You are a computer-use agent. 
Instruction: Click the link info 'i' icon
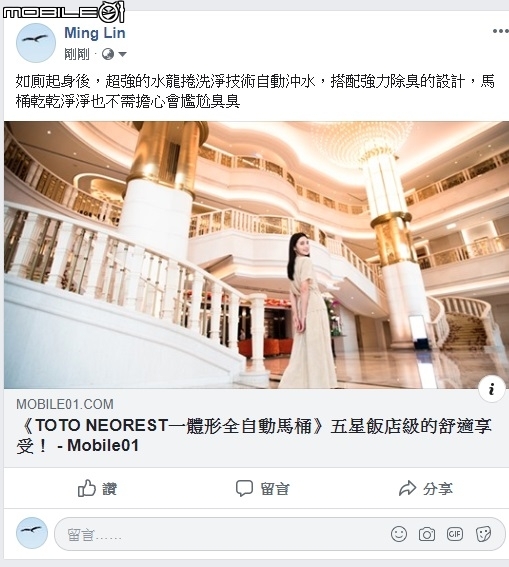491,389
